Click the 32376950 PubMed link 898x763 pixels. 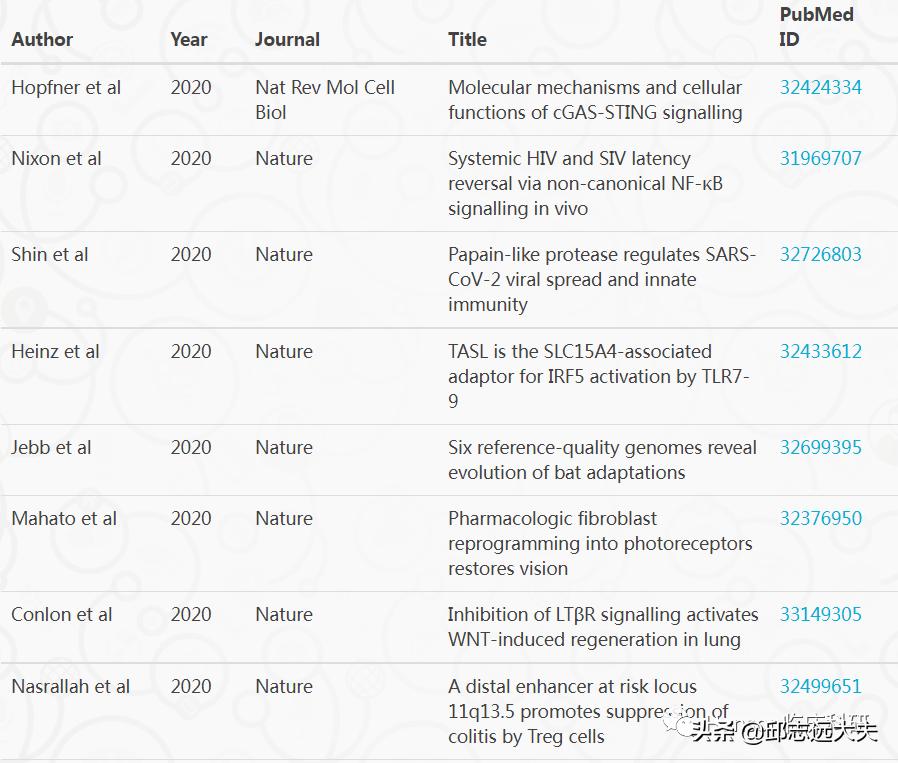pyautogui.click(x=820, y=518)
